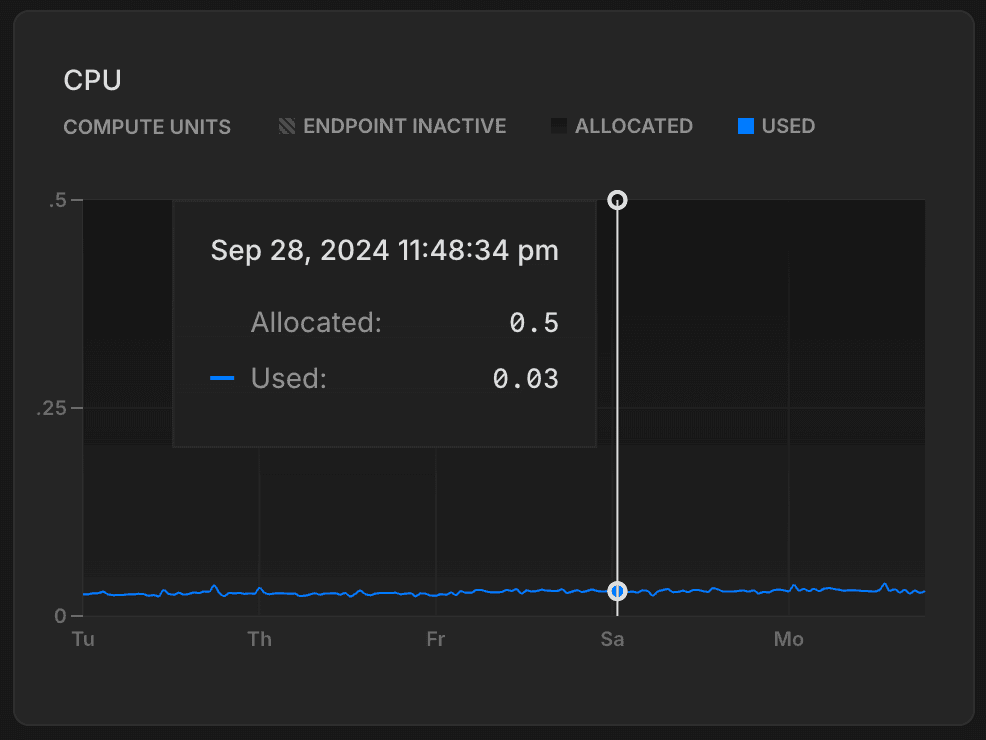Select the Mo axis label
986x740 pixels.
tap(788, 638)
